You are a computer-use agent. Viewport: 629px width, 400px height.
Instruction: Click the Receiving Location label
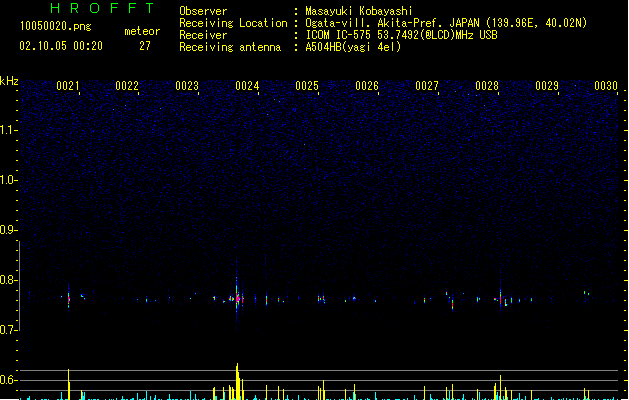233,23
